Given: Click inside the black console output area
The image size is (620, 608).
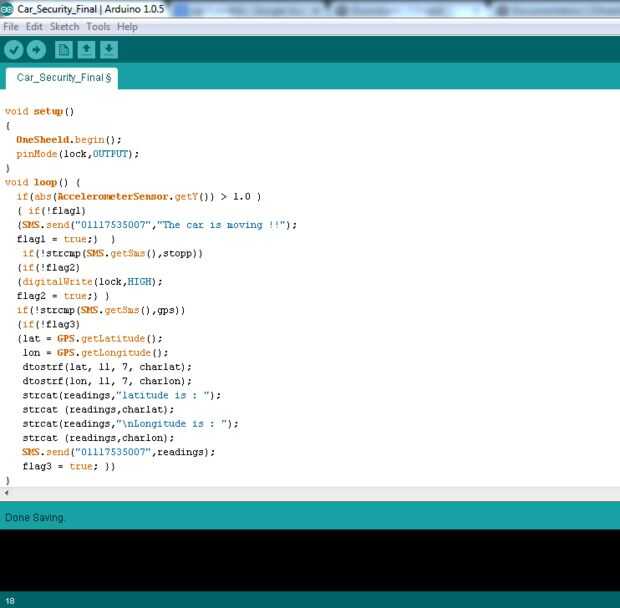Looking at the screenshot, I should click(x=310, y=561).
